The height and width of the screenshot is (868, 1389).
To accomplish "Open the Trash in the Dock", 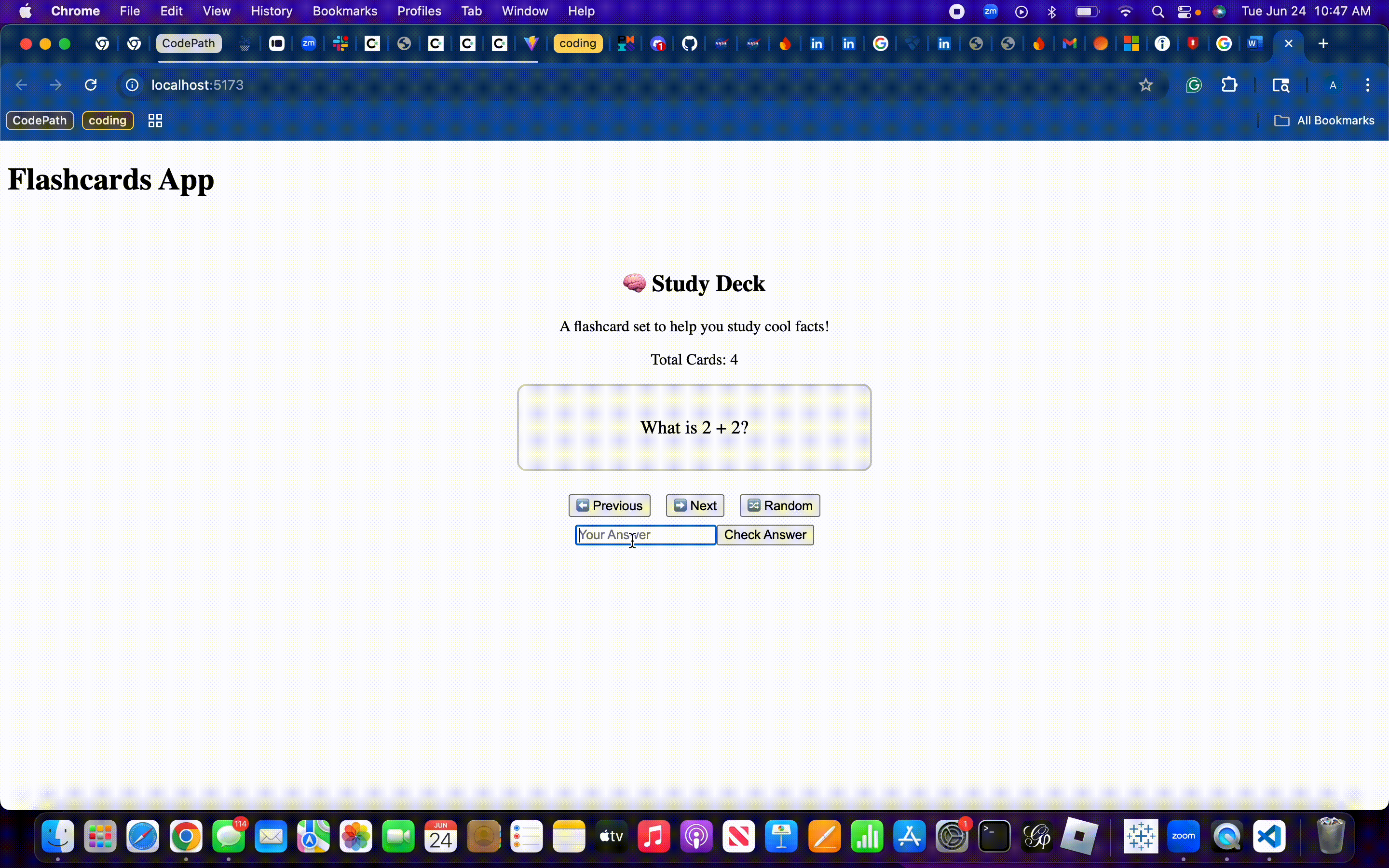I will point(1331,836).
